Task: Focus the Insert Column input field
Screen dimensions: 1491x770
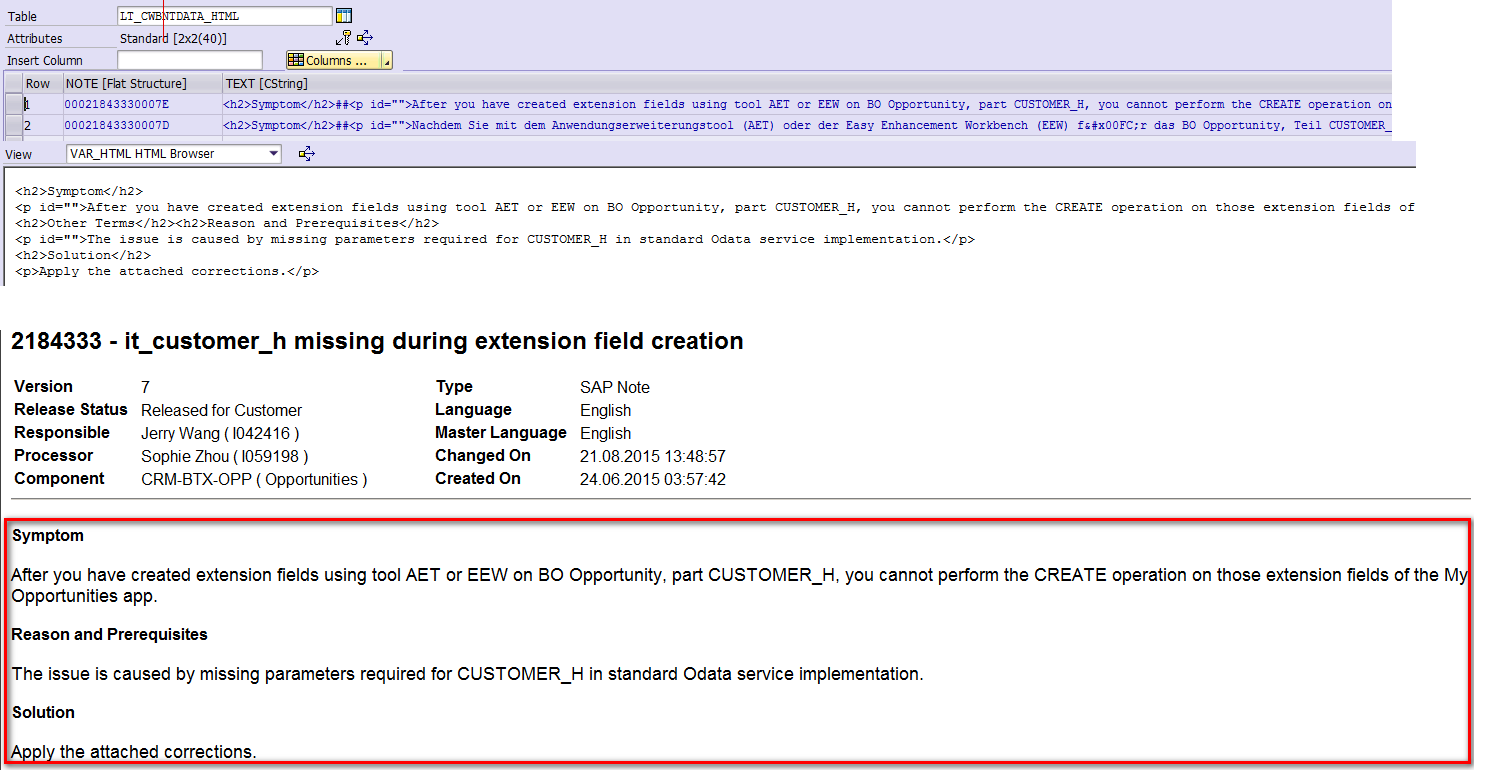Action: click(190, 60)
